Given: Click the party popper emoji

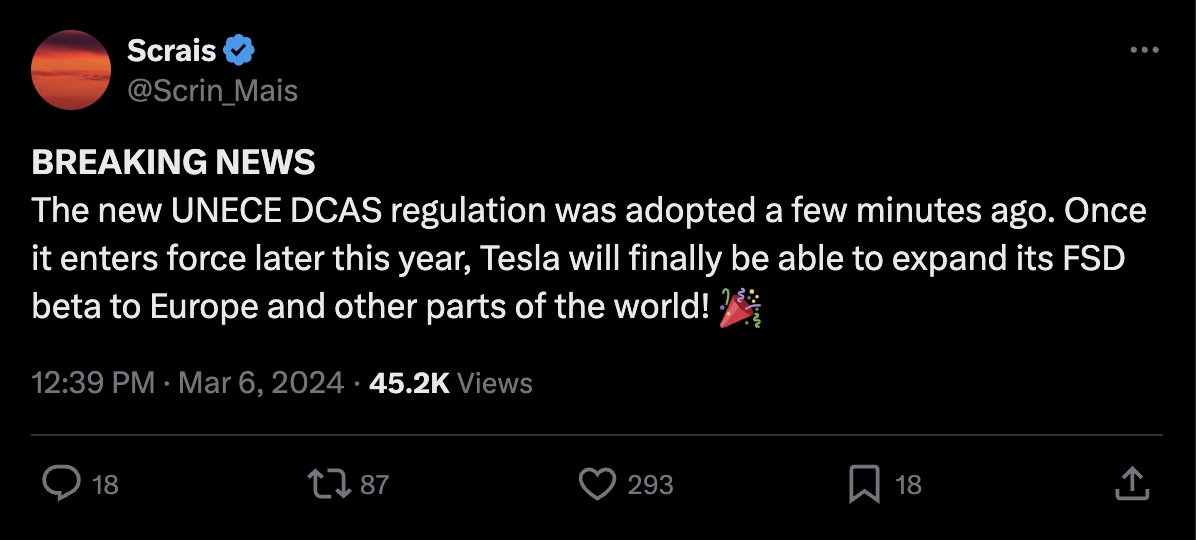Looking at the screenshot, I should 741,307.
